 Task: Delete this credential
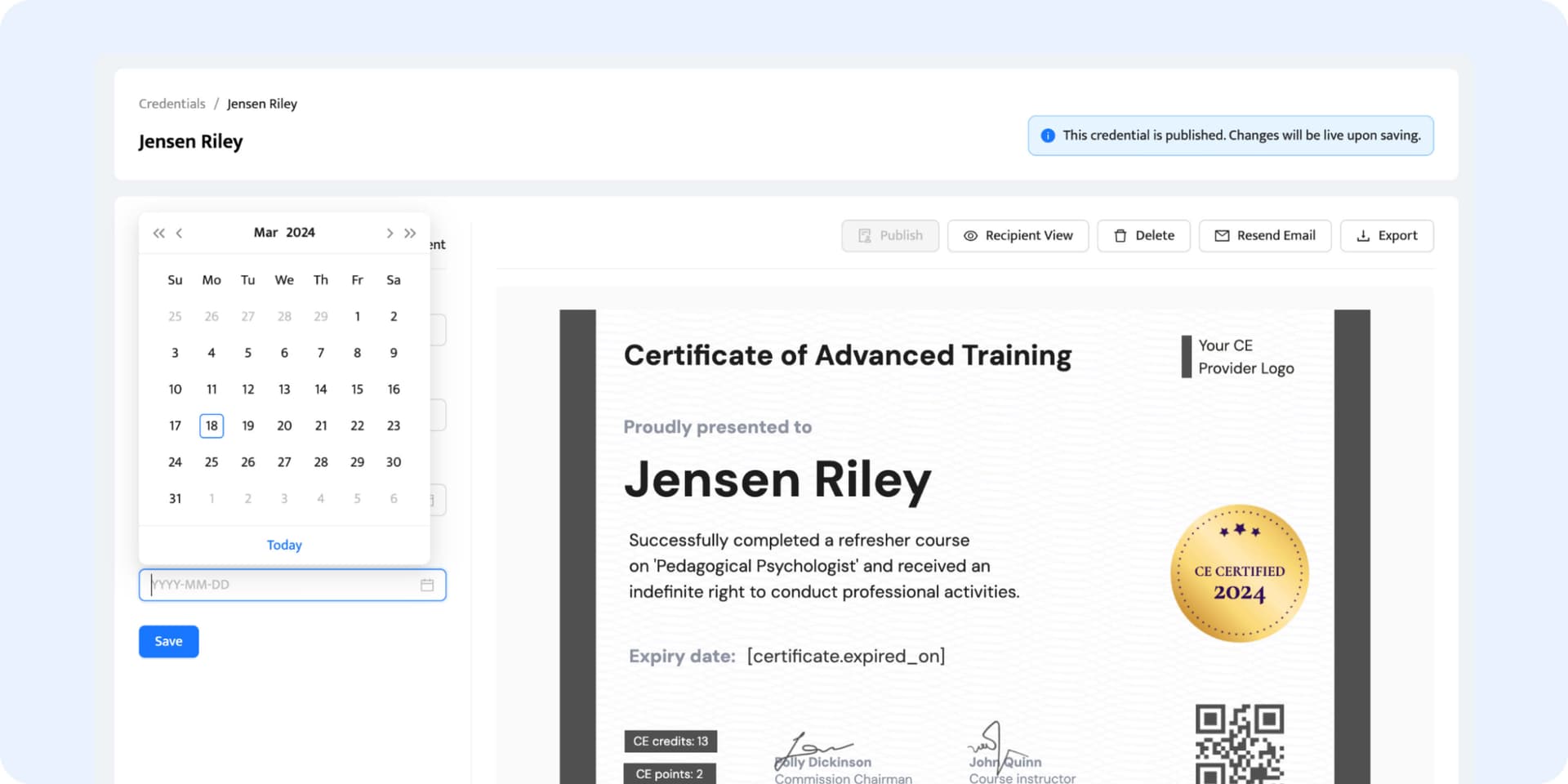pyautogui.click(x=1143, y=236)
